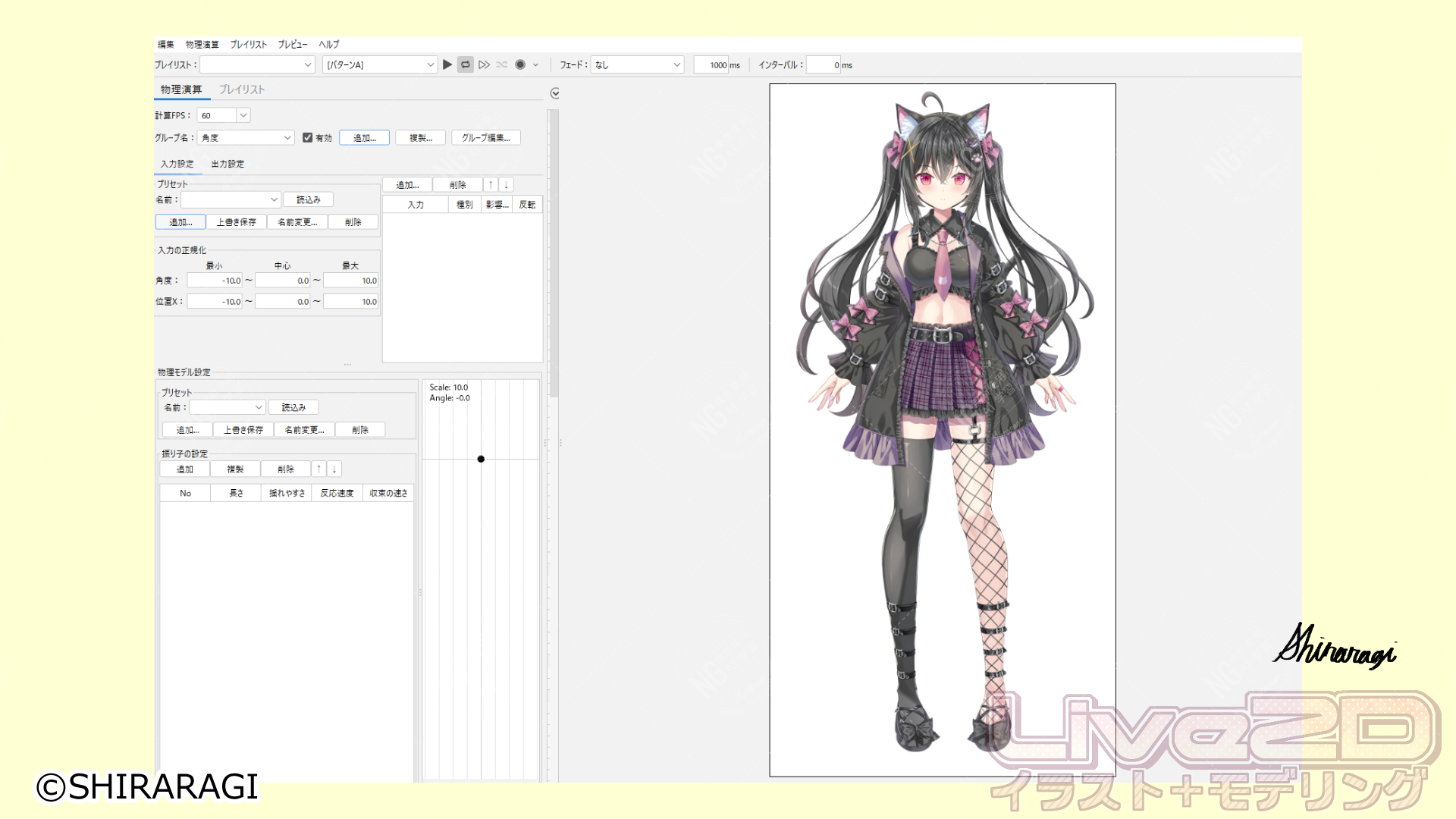
Task: Click 追加... above the input list table
Action: [x=408, y=185]
